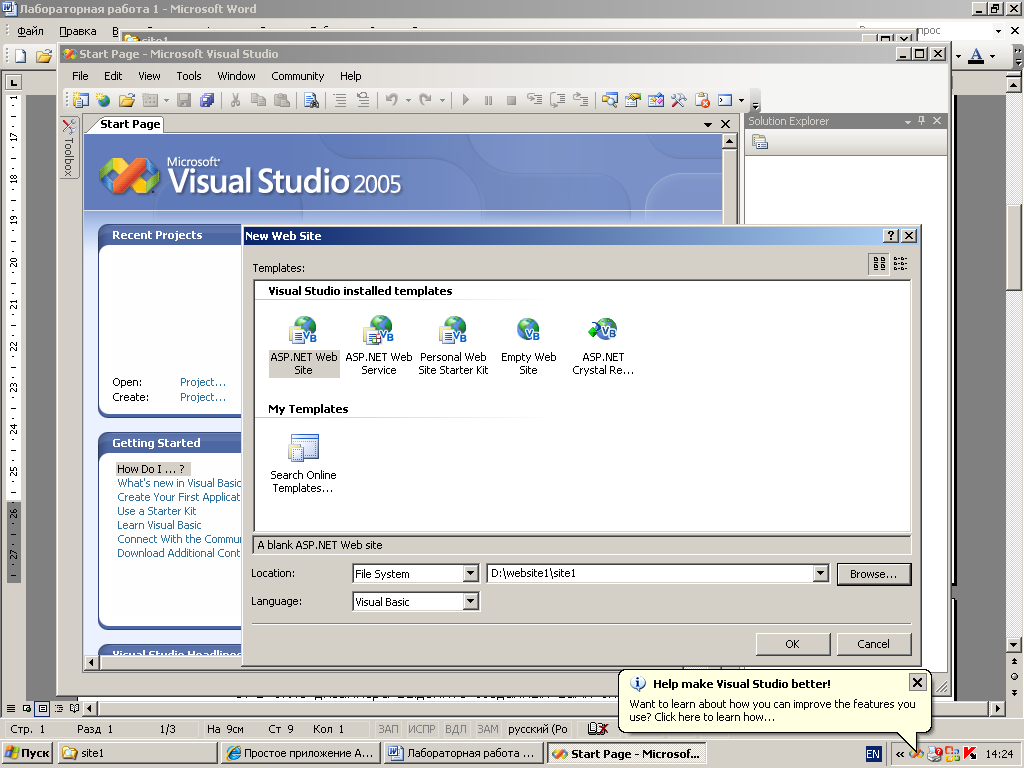Click the New Web Site globe icon
Viewport: 1024px width, 768px height.
coord(103,100)
